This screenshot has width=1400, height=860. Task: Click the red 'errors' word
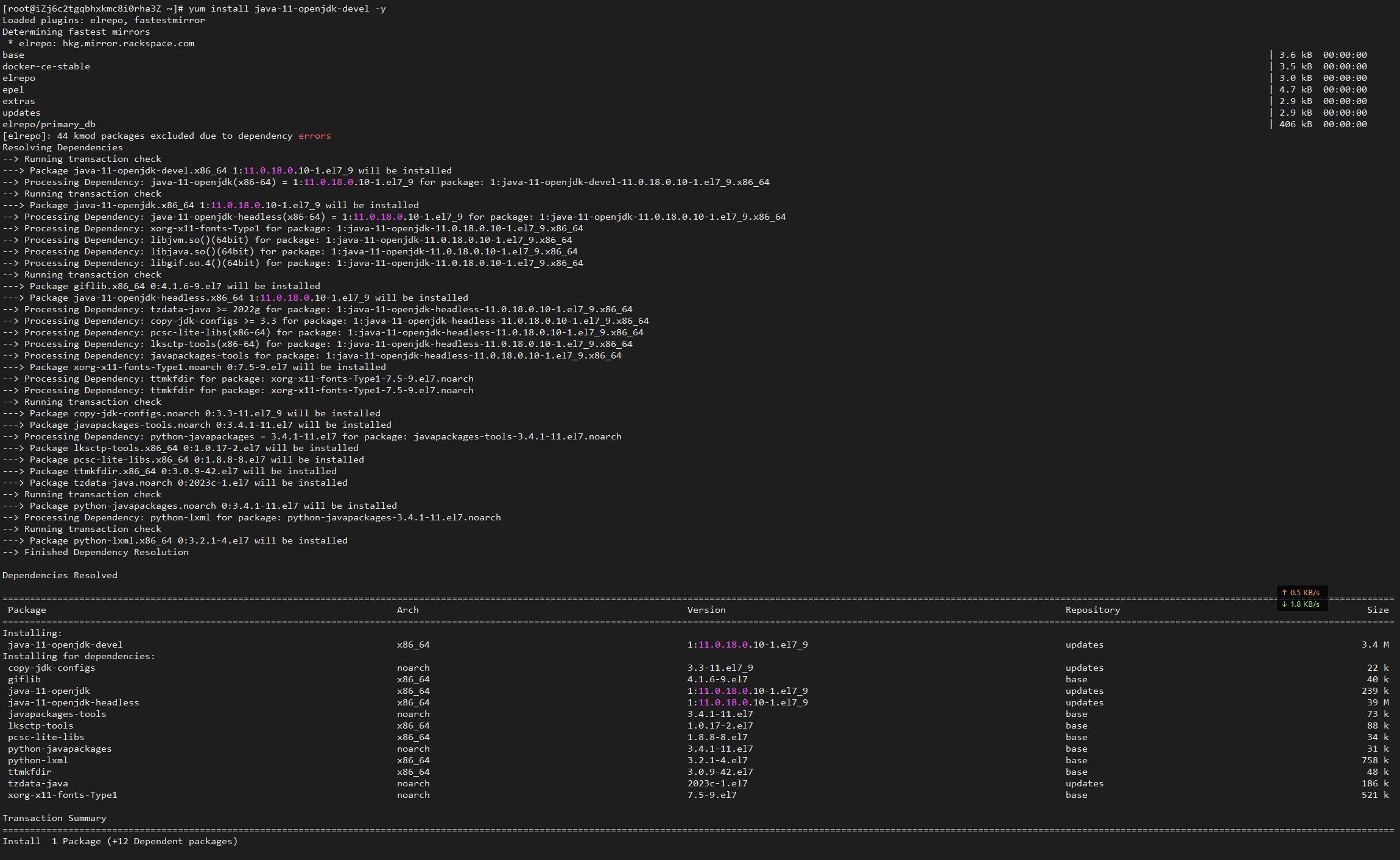(314, 136)
